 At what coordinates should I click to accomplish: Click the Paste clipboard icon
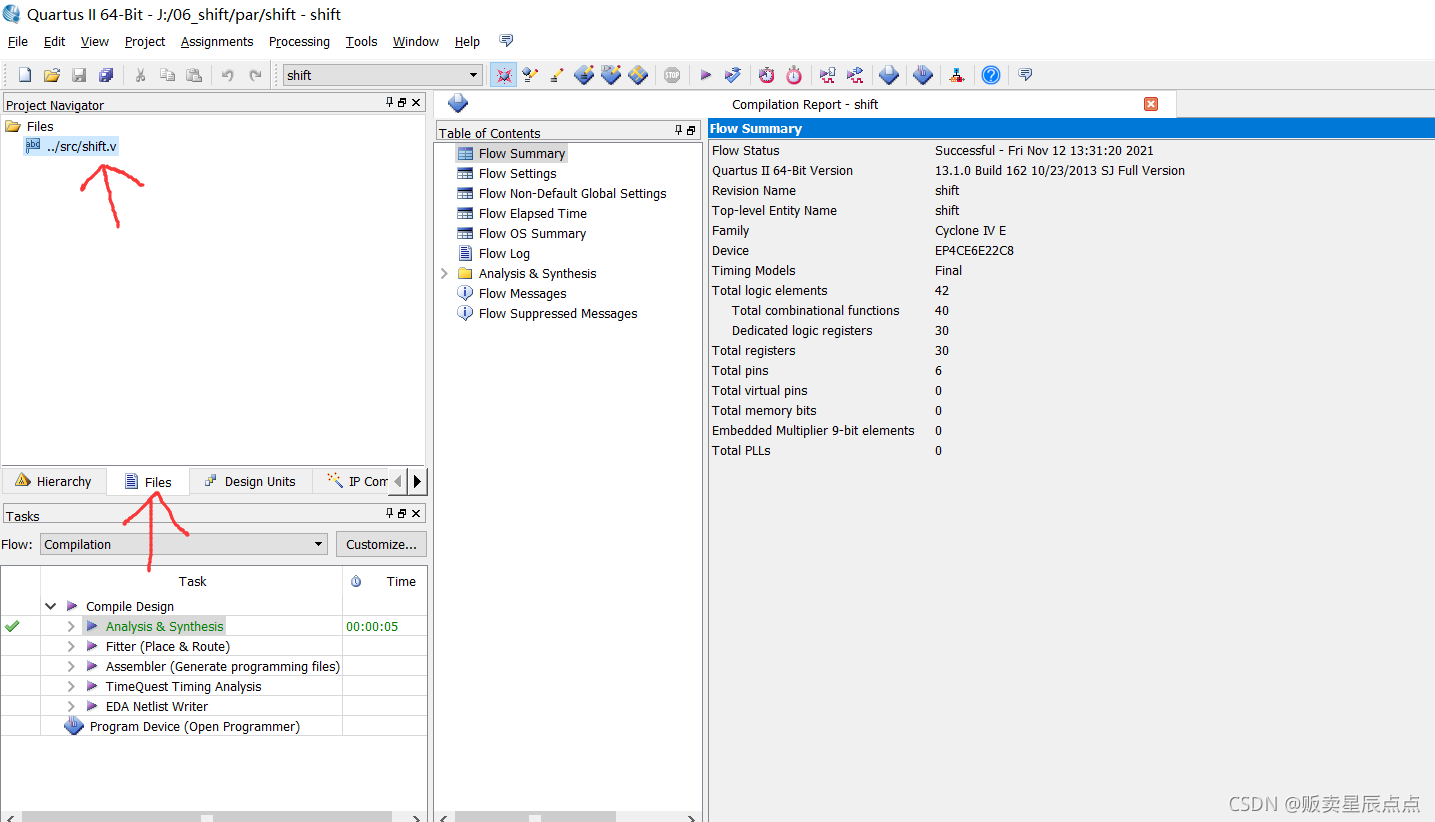point(194,75)
